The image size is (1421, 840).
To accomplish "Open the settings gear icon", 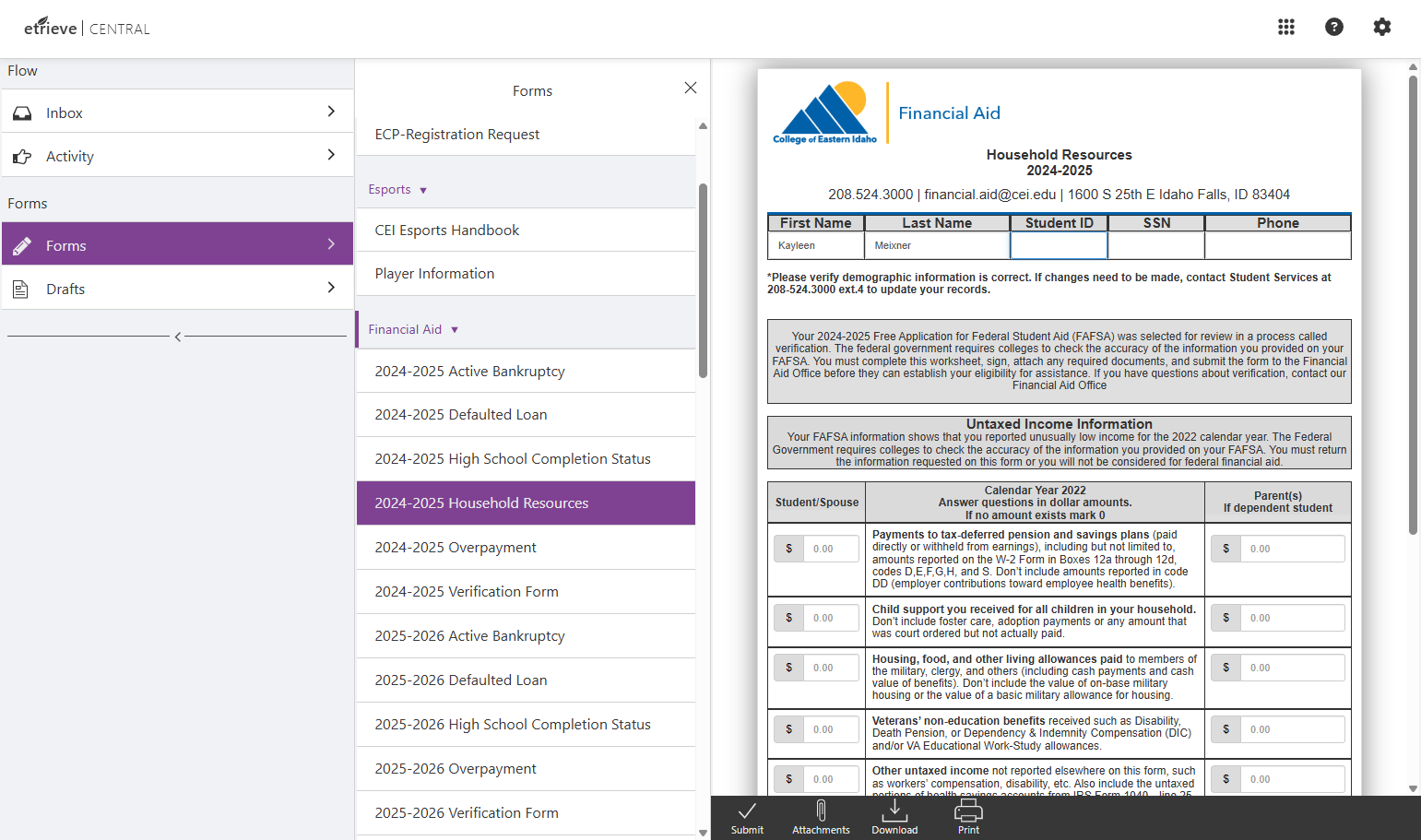I will point(1382,27).
